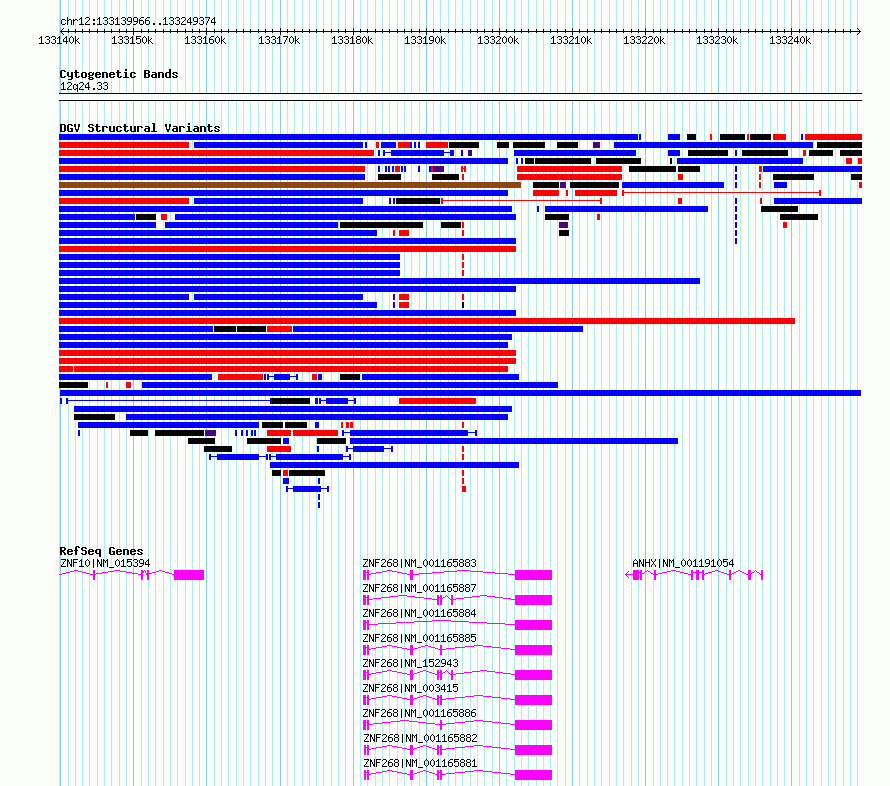890x786 pixels.
Task: Click the 133190k ruler tick label
Action: pyautogui.click(x=425, y=40)
